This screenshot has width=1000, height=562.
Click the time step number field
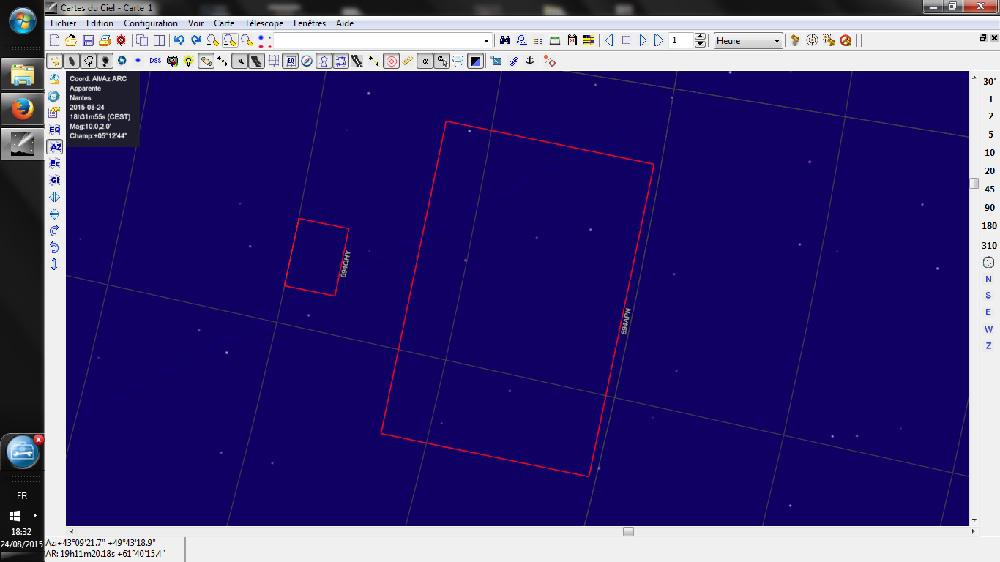point(680,40)
